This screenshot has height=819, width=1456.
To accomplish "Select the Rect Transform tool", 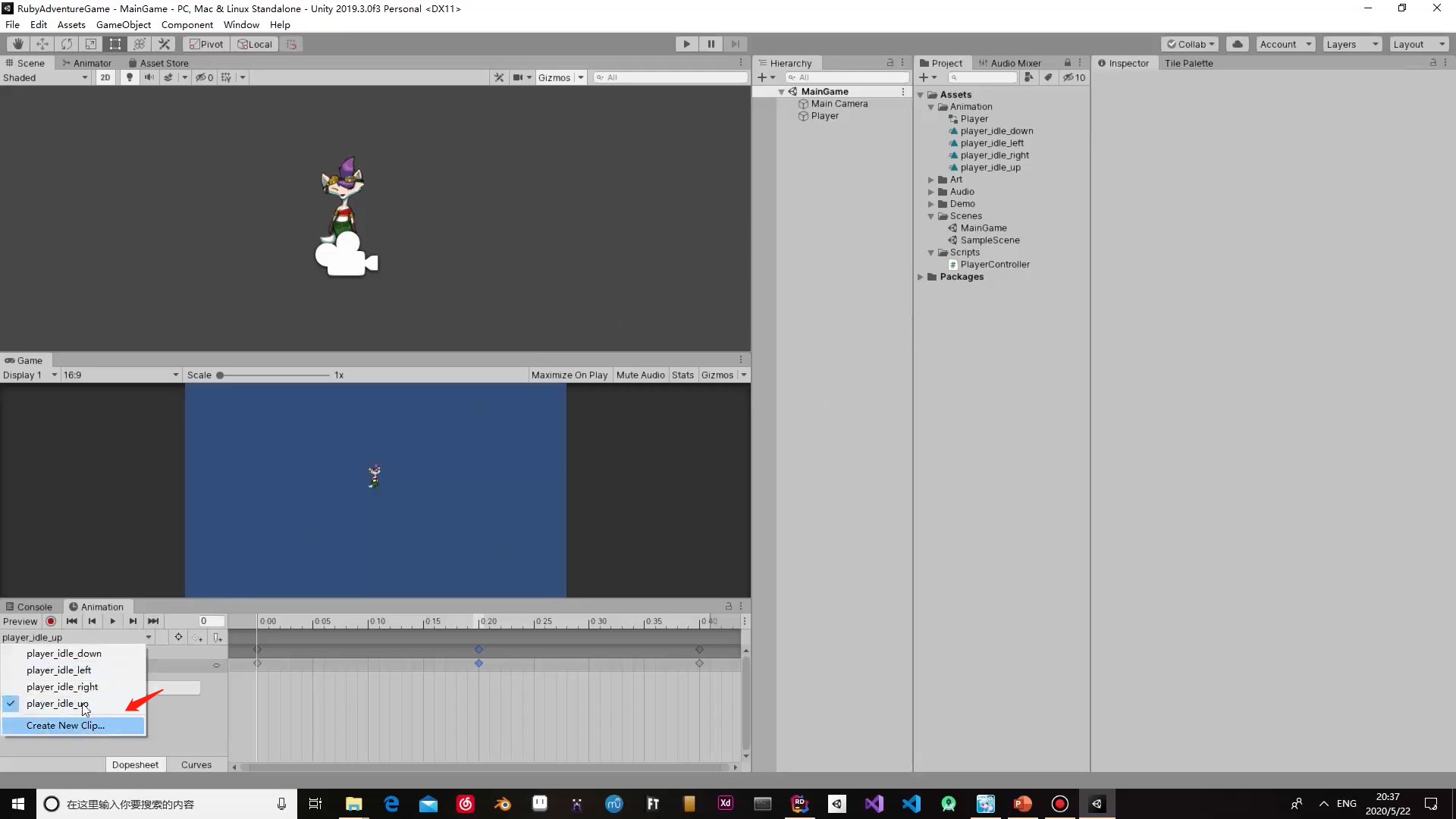I will click(x=115, y=44).
